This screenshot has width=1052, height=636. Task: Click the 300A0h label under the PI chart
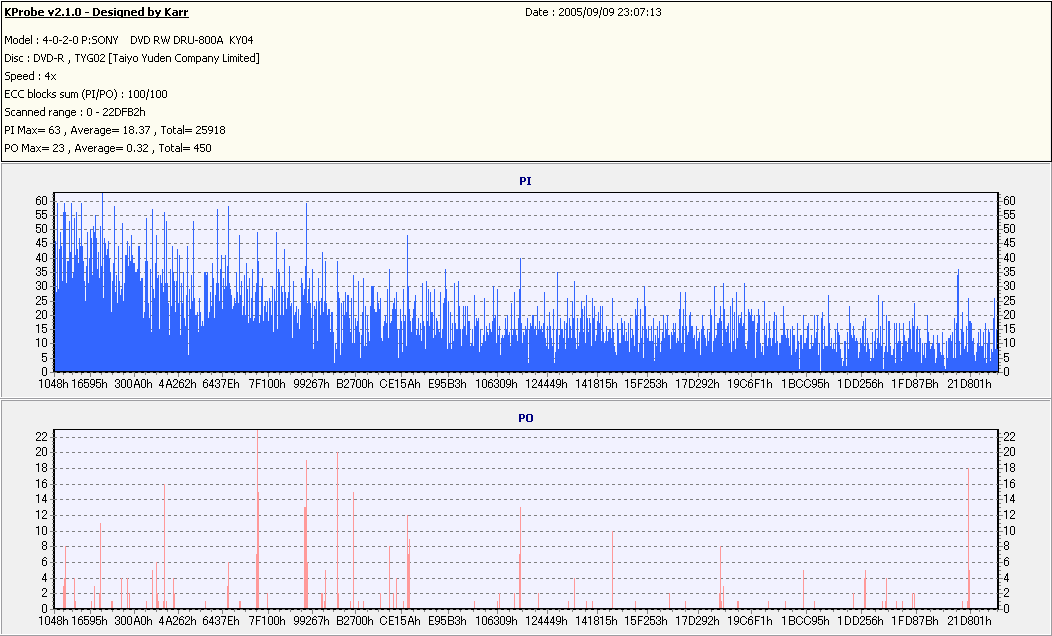click(x=134, y=384)
